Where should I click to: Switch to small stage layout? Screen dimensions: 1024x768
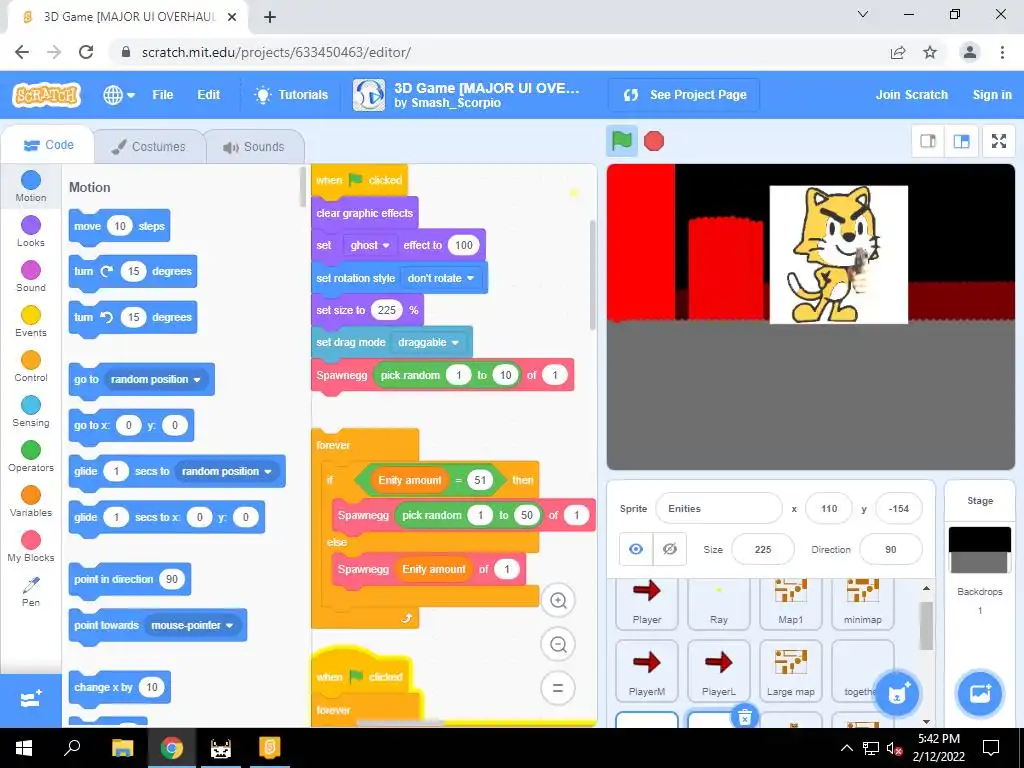tap(928, 141)
